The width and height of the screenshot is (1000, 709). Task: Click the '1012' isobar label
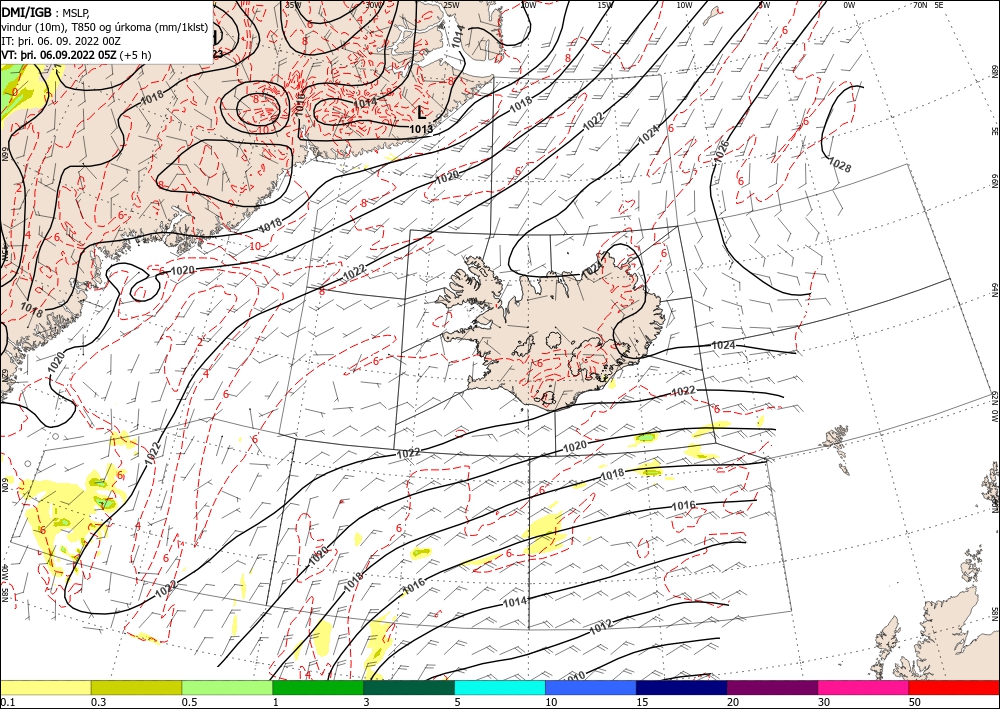(601, 625)
